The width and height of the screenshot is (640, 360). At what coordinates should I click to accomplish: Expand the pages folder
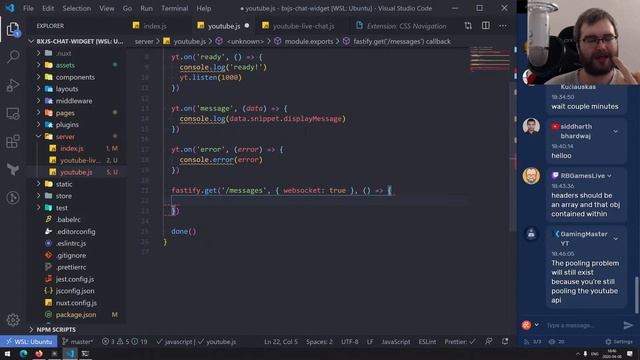click(x=39, y=113)
